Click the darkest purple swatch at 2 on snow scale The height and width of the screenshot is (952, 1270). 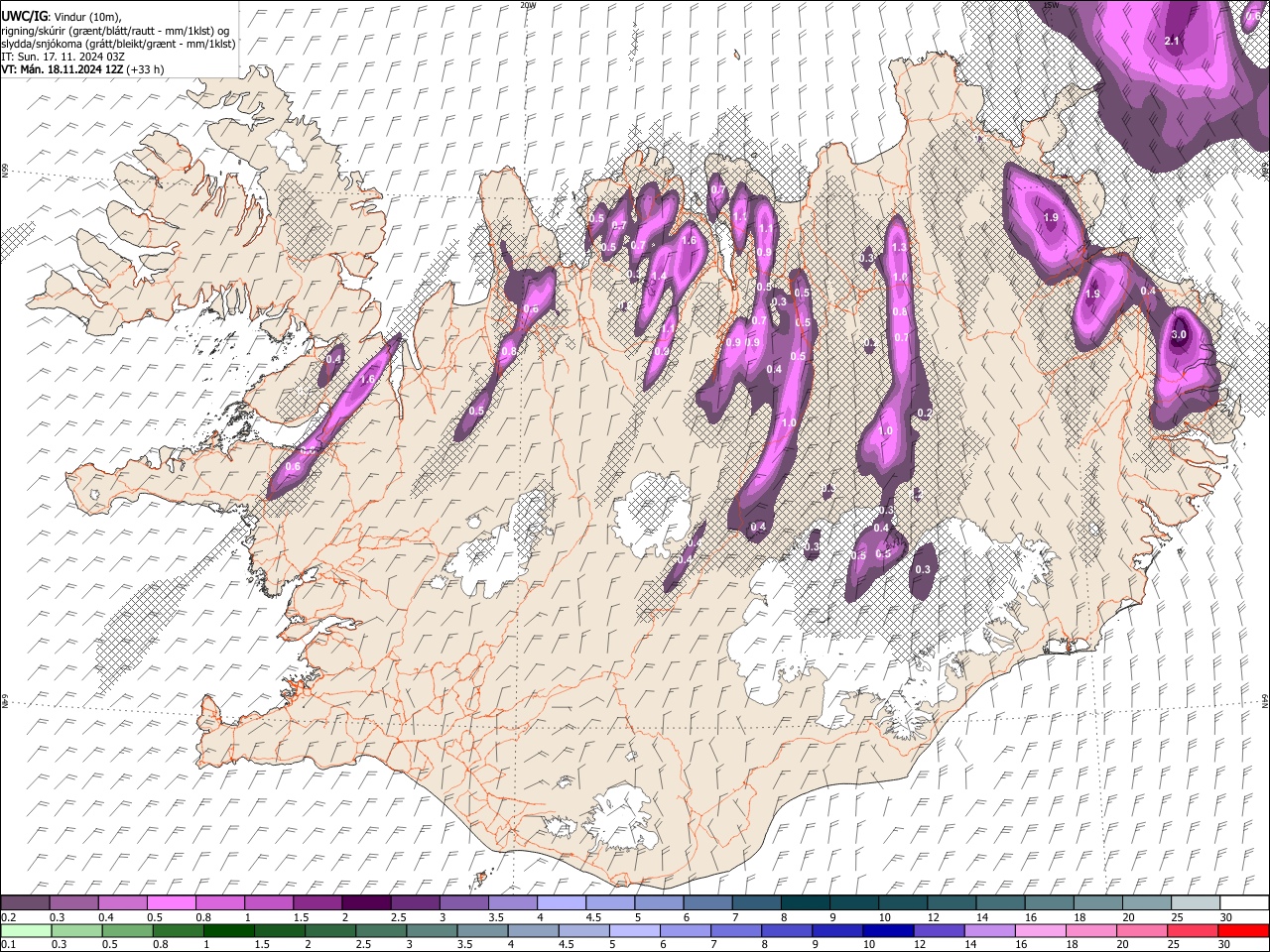[x=365, y=902]
